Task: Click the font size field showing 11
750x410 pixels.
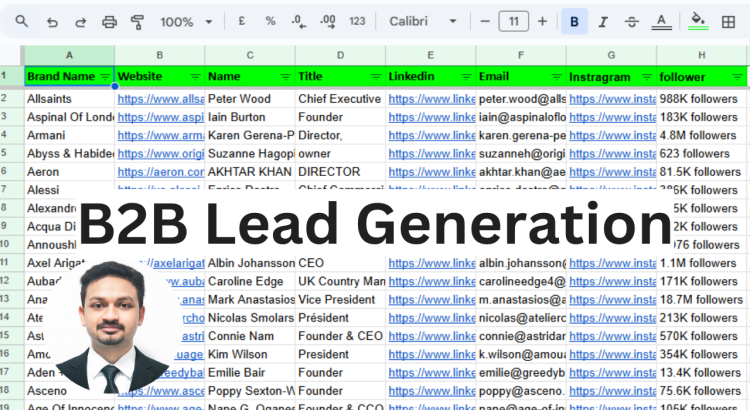Action: 513,22
